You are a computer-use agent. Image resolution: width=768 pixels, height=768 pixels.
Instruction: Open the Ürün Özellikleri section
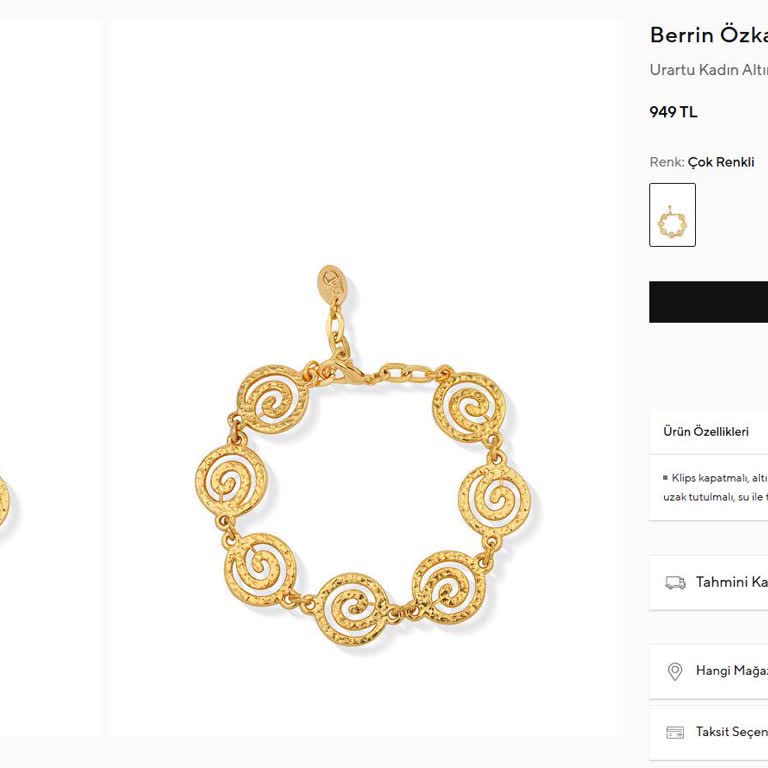(x=706, y=432)
